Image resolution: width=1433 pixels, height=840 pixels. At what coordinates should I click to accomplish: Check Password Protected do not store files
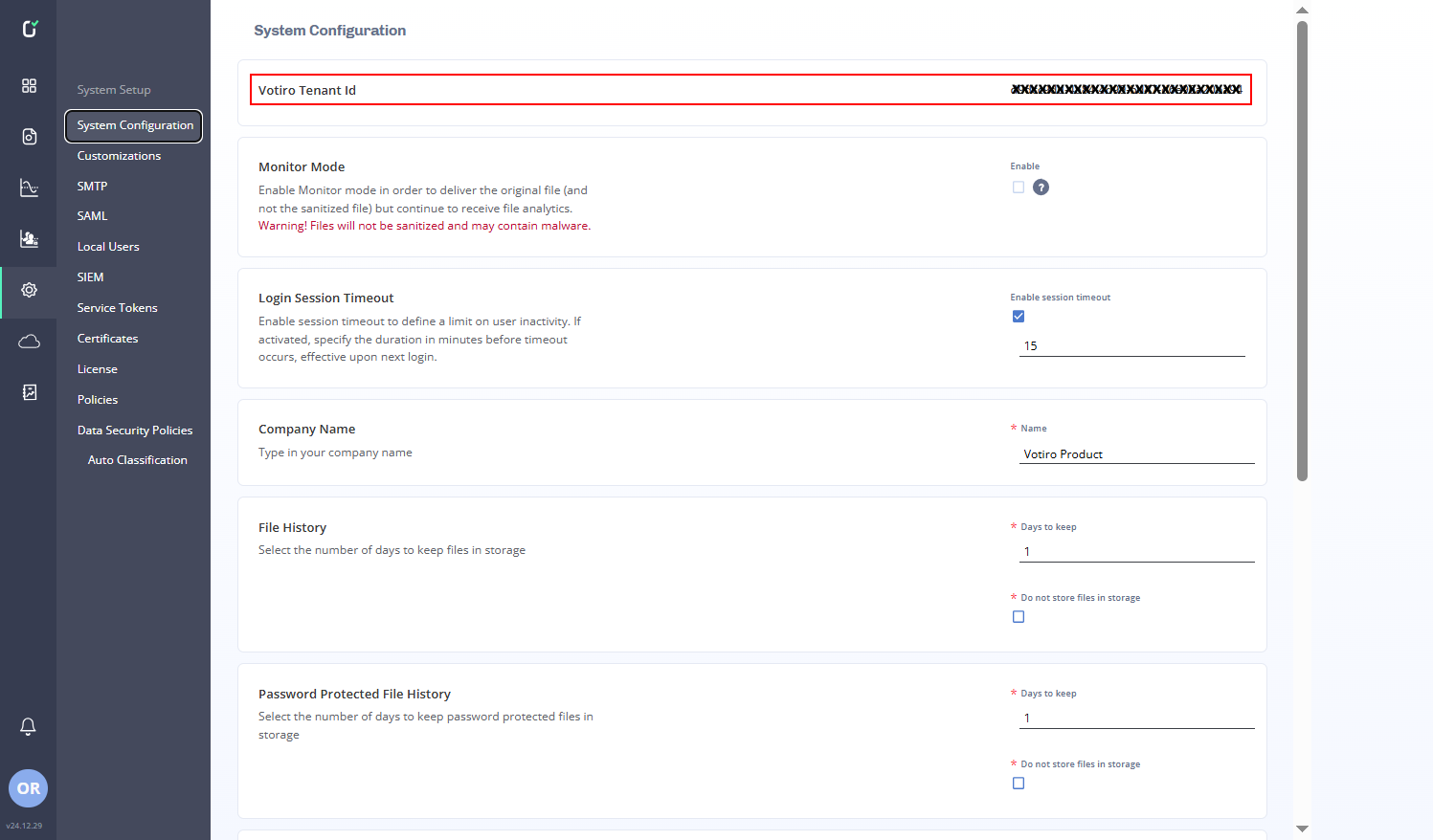tap(1019, 784)
